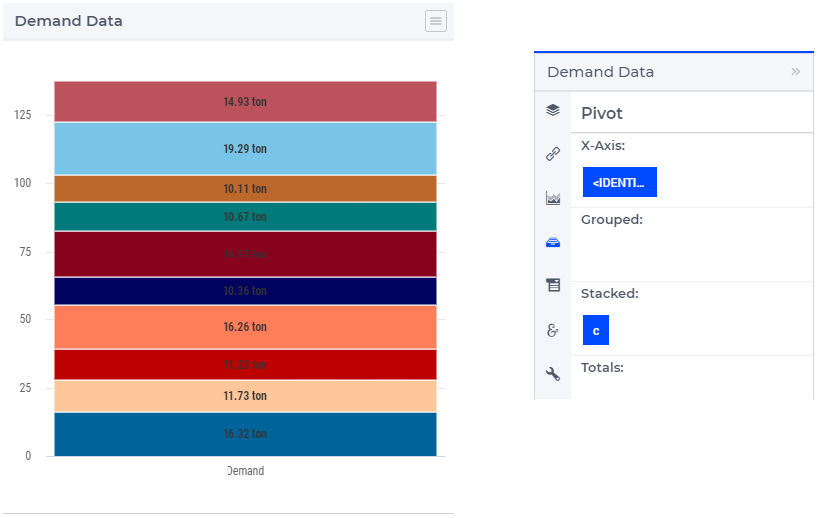Click the brown 10.11 ton segment
Viewport: 820px width, 518px height.
point(245,189)
